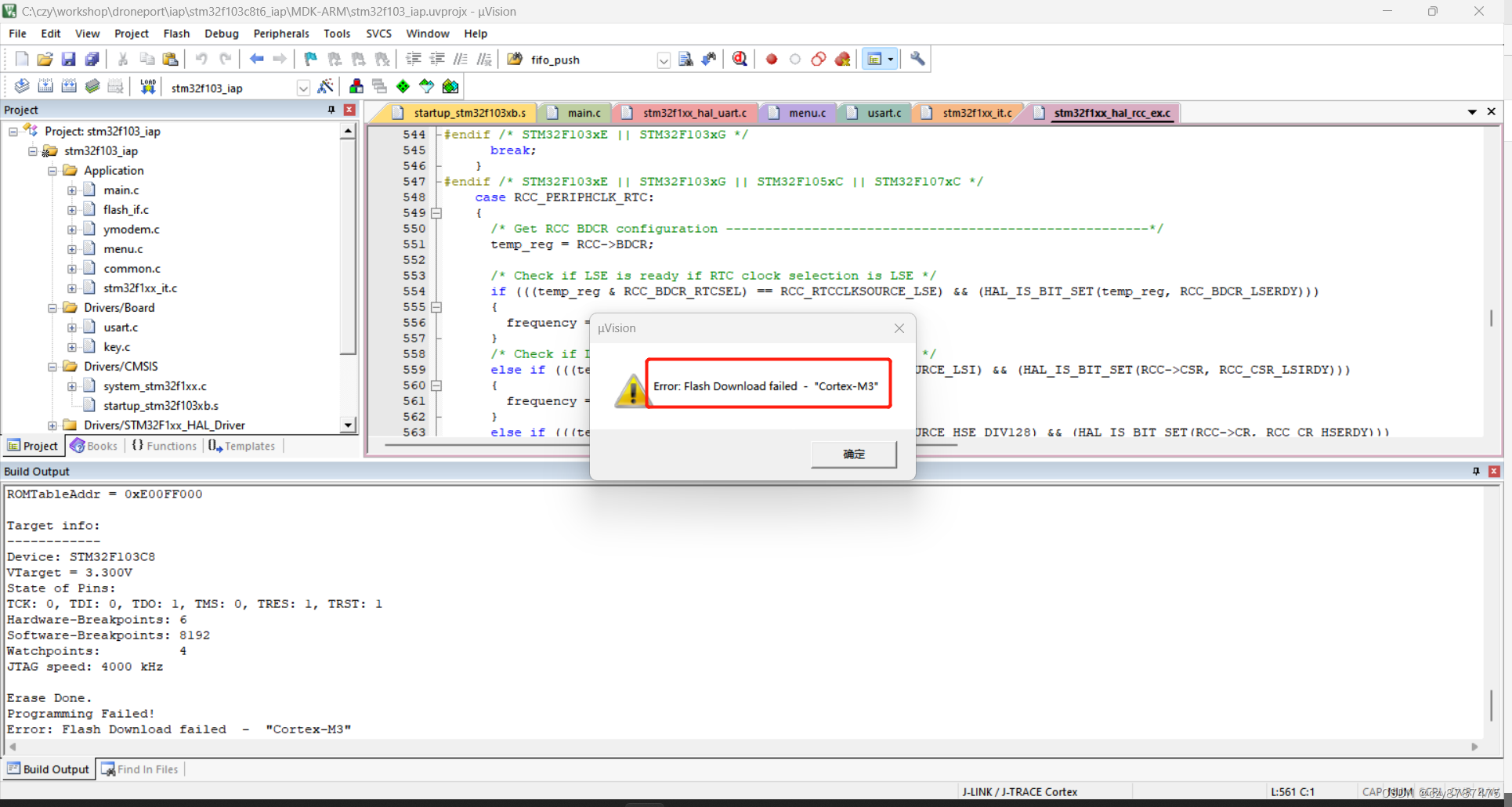
Task: Rebuild all target files icon
Action: 69,86
